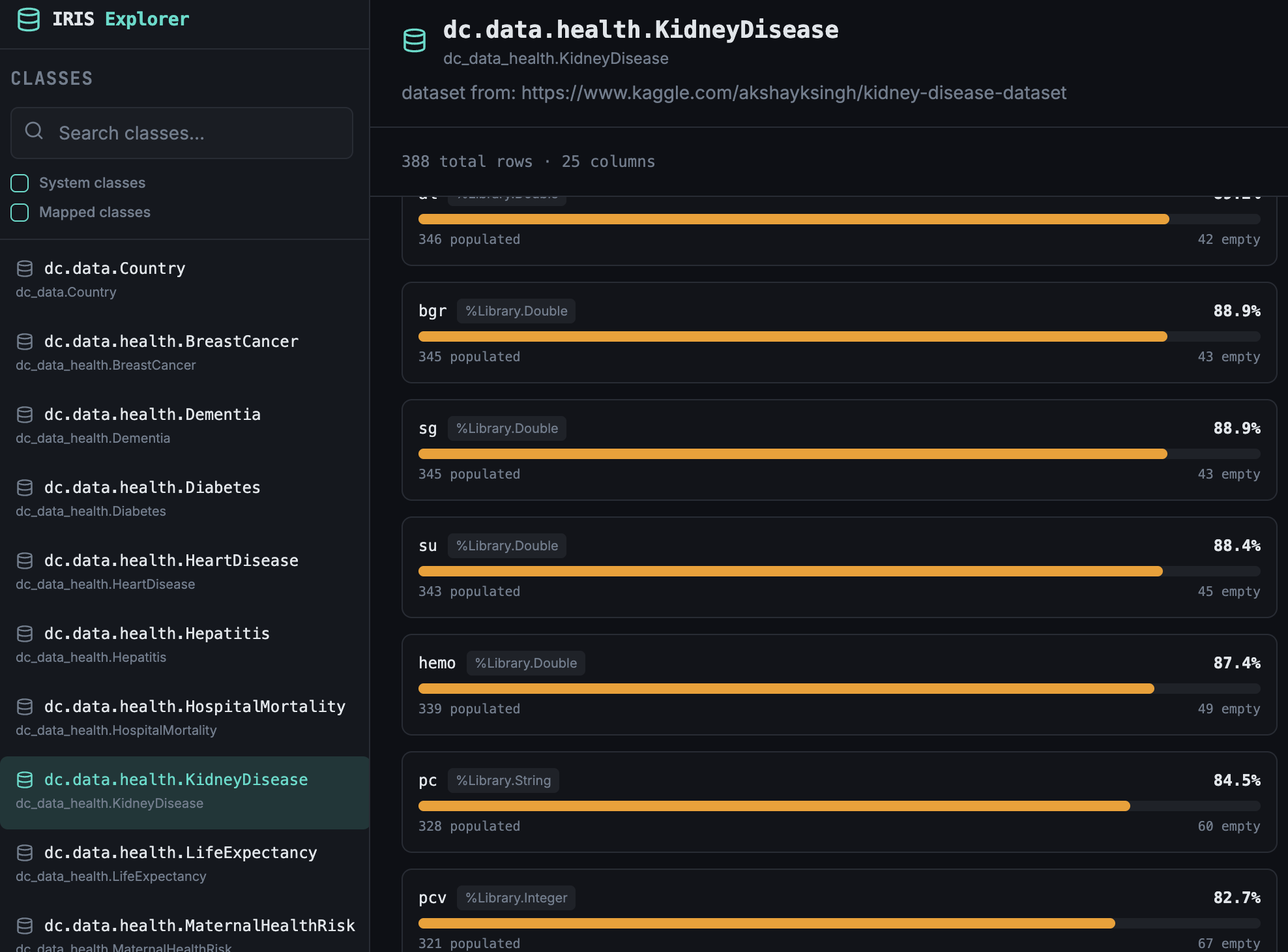Click database icon next to Dementia class
Viewport: 1288px width, 952px height.
pyautogui.click(x=25, y=415)
